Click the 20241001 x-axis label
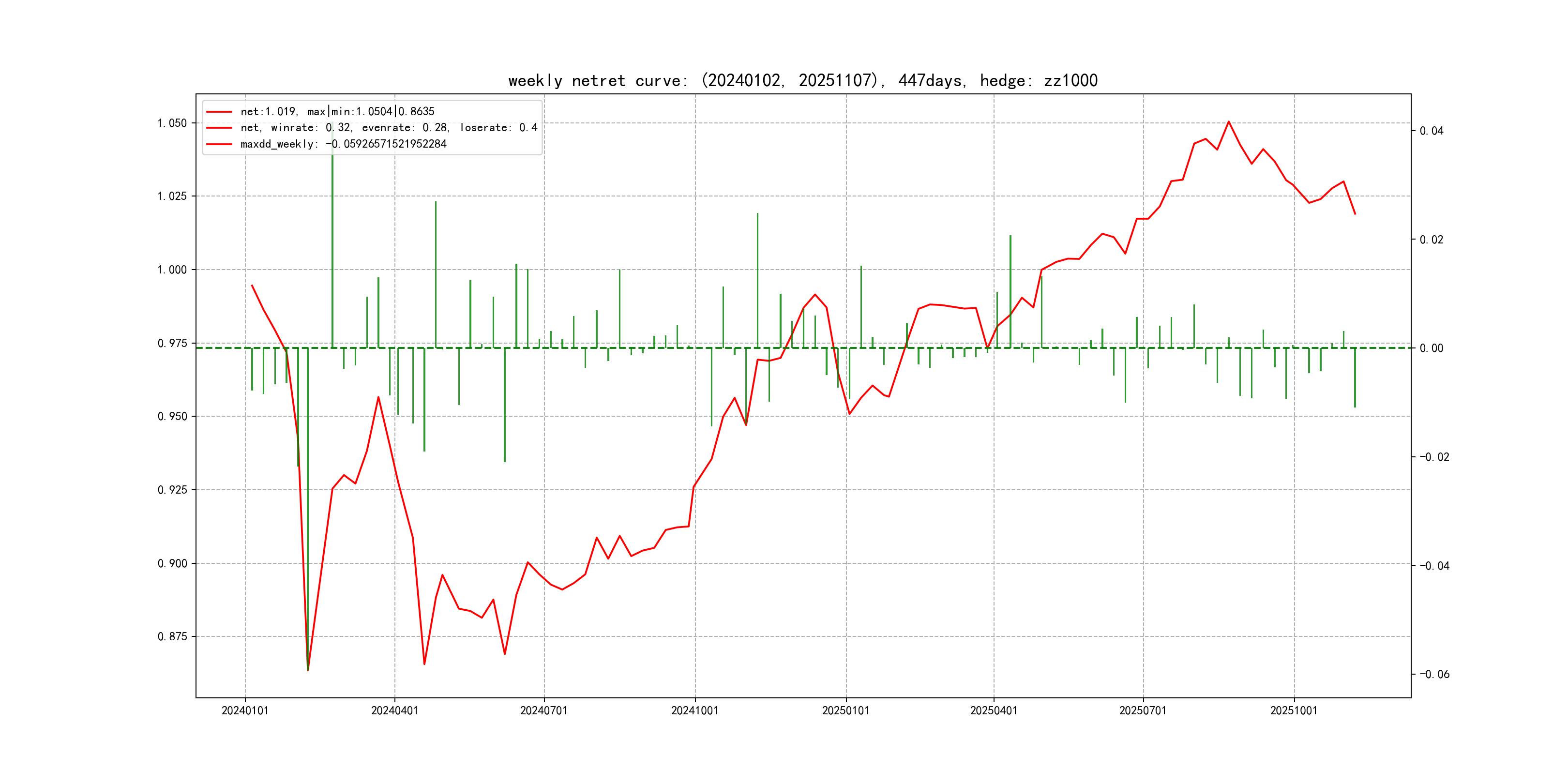1568x784 pixels. (694, 710)
